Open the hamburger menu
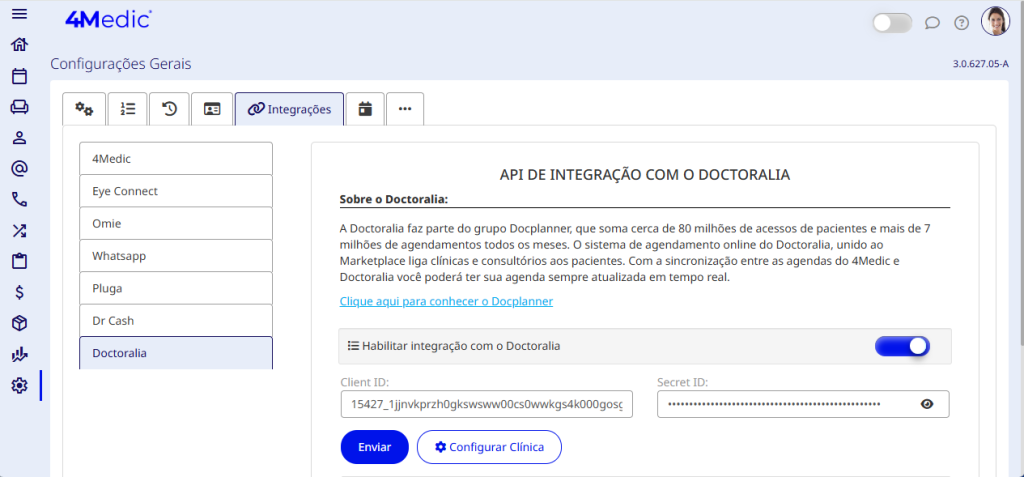1024x477 pixels. point(20,14)
